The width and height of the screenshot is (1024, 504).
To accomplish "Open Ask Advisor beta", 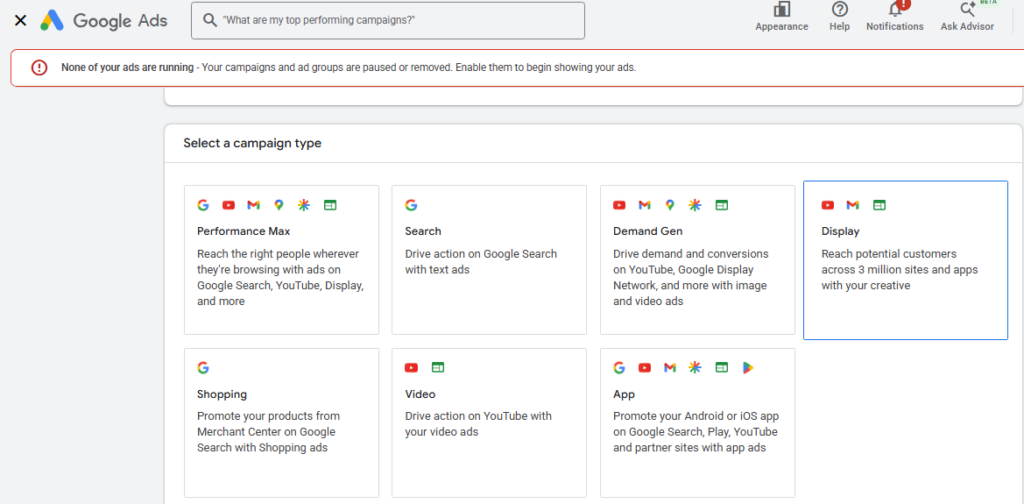I will coord(967,17).
